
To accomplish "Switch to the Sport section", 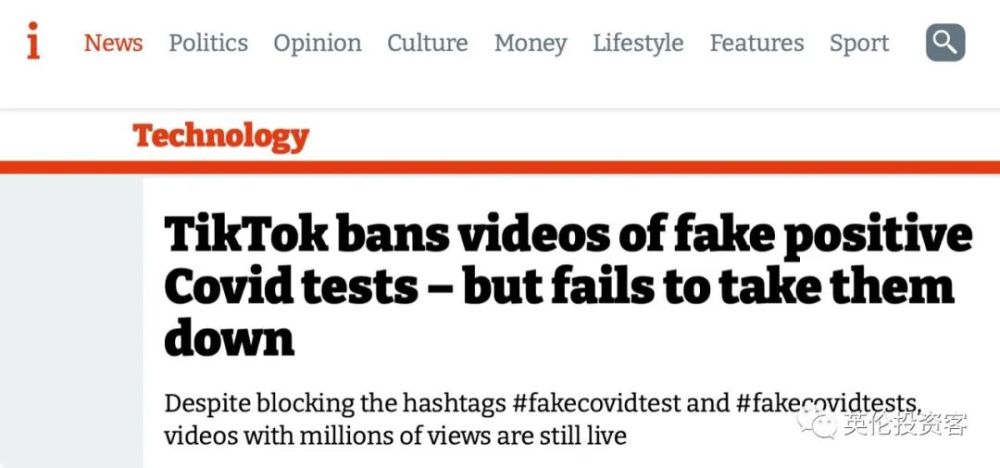I will (860, 43).
